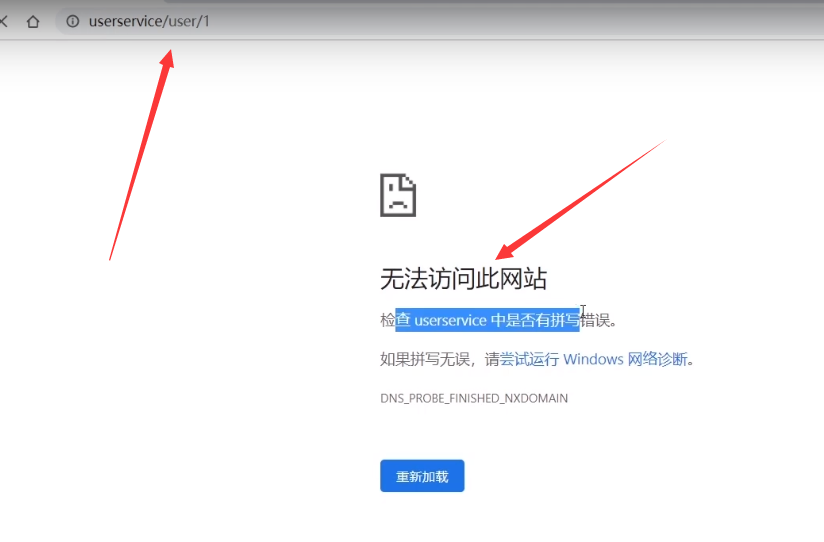Click the 重新加载 reload button
The height and width of the screenshot is (542, 824).
422,476
